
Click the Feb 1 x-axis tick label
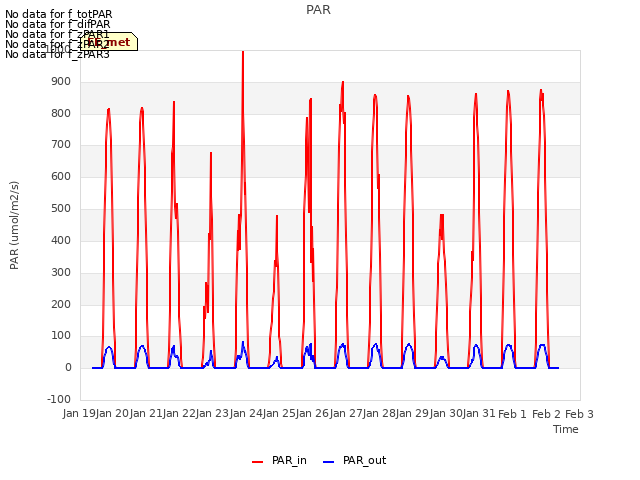click(513, 414)
